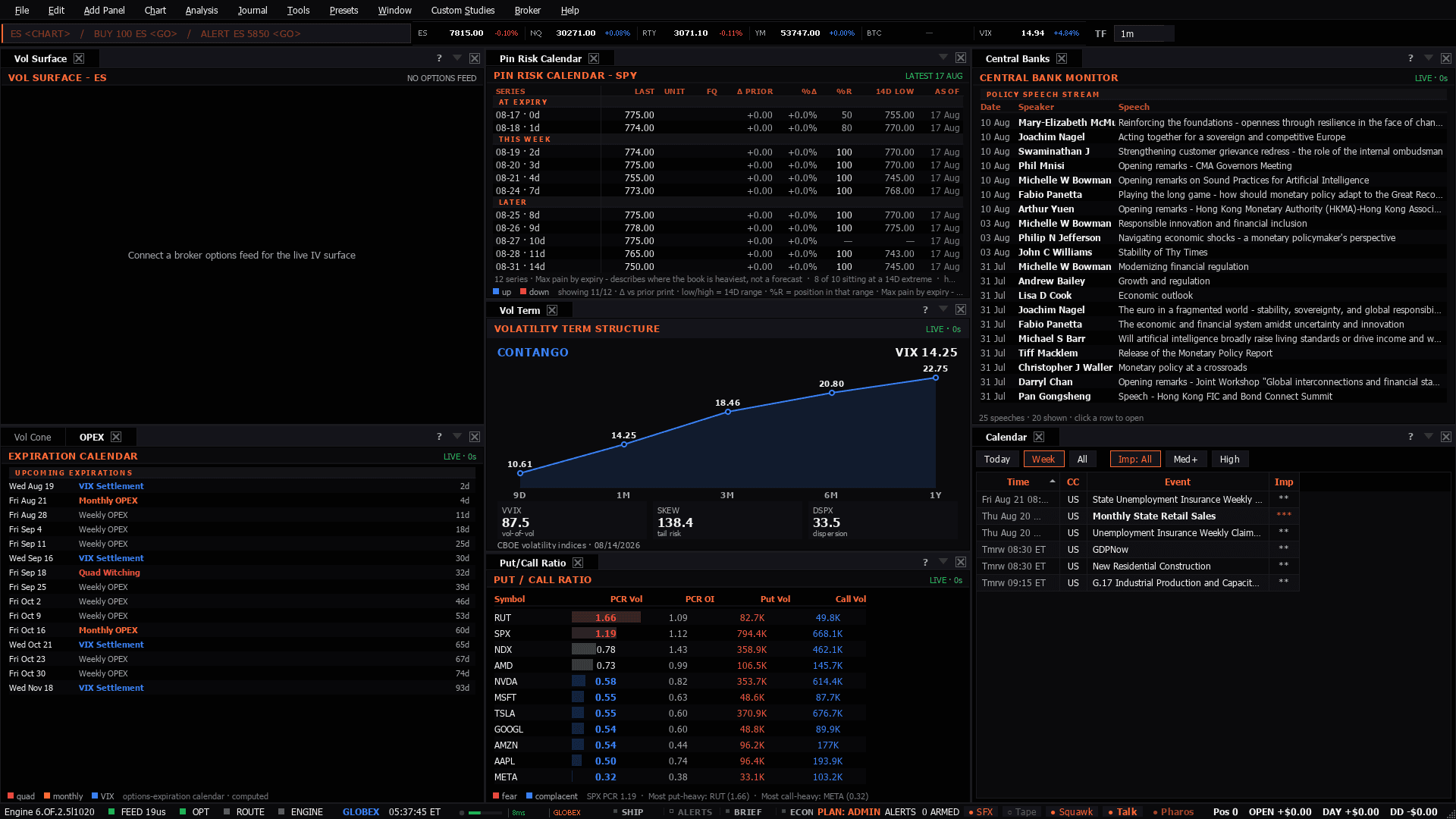Open Vol Surface panel dropdown arrow
This screenshot has height=819, width=1456.
pyautogui.click(x=457, y=58)
